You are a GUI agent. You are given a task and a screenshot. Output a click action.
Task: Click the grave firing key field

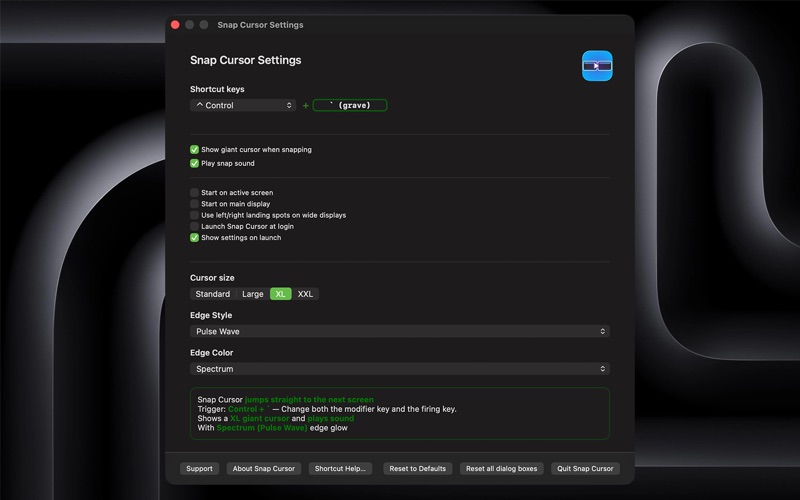[350, 105]
